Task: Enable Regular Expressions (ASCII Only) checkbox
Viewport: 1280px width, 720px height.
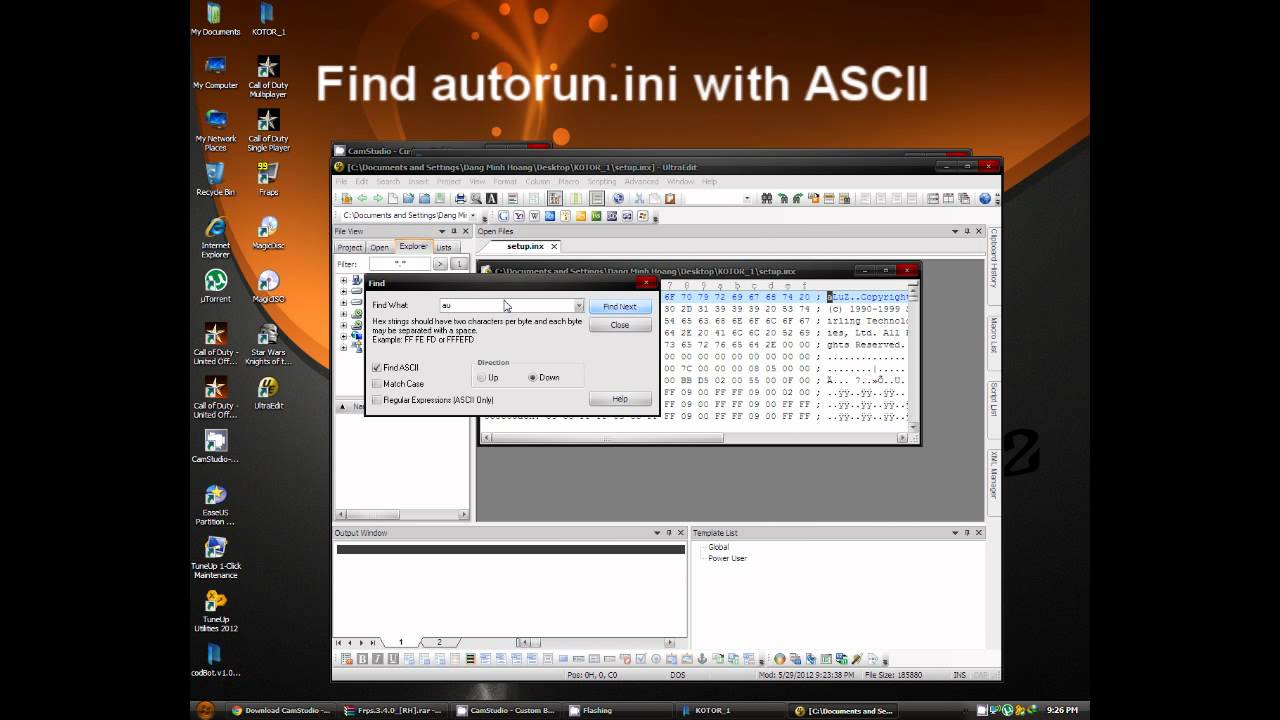Action: (x=376, y=400)
